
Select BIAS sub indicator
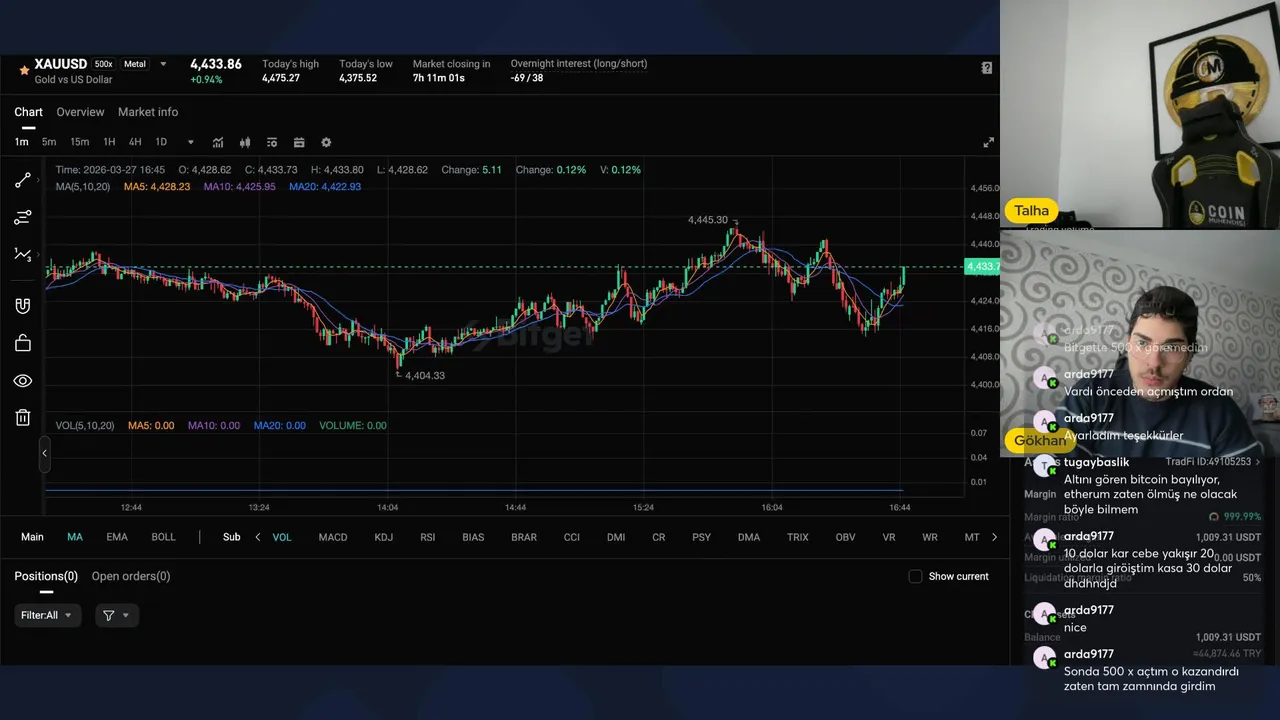pyautogui.click(x=473, y=537)
